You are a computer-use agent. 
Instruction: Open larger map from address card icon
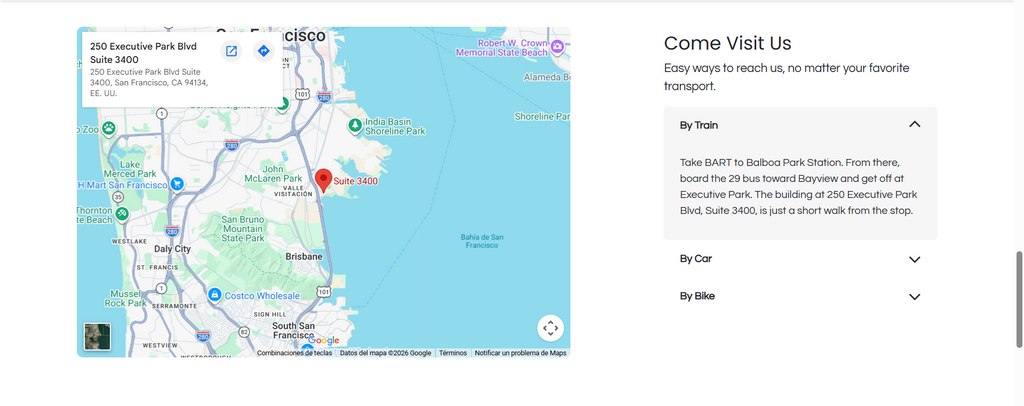(231, 51)
